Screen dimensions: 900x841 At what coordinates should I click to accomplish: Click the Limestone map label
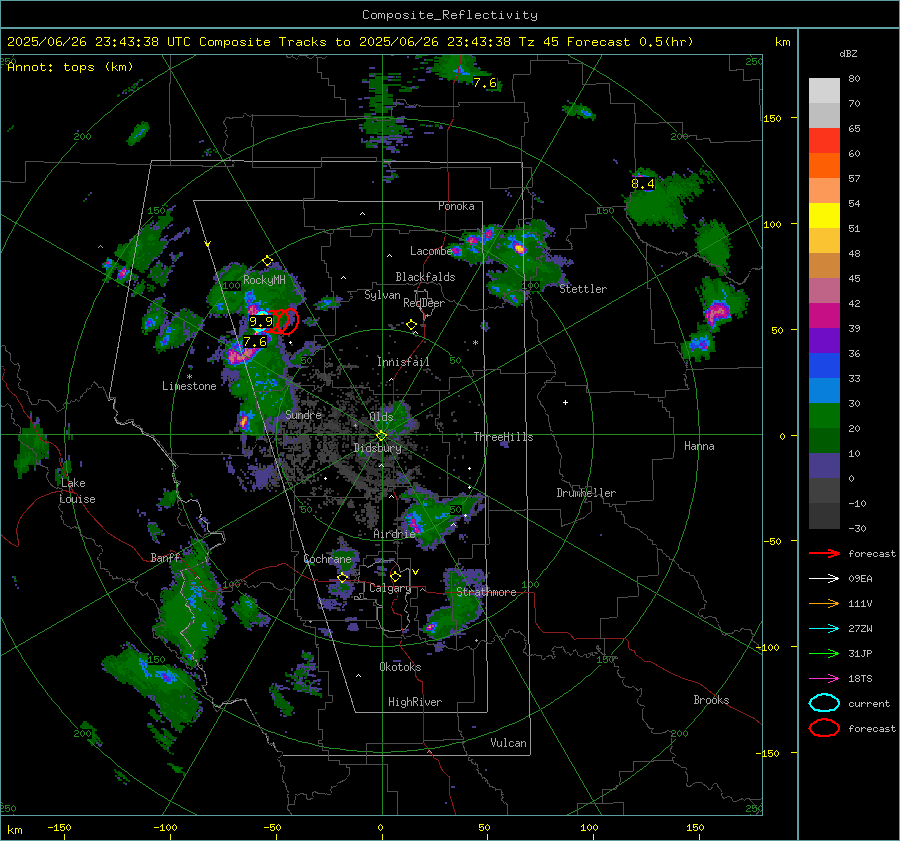[x=189, y=386]
